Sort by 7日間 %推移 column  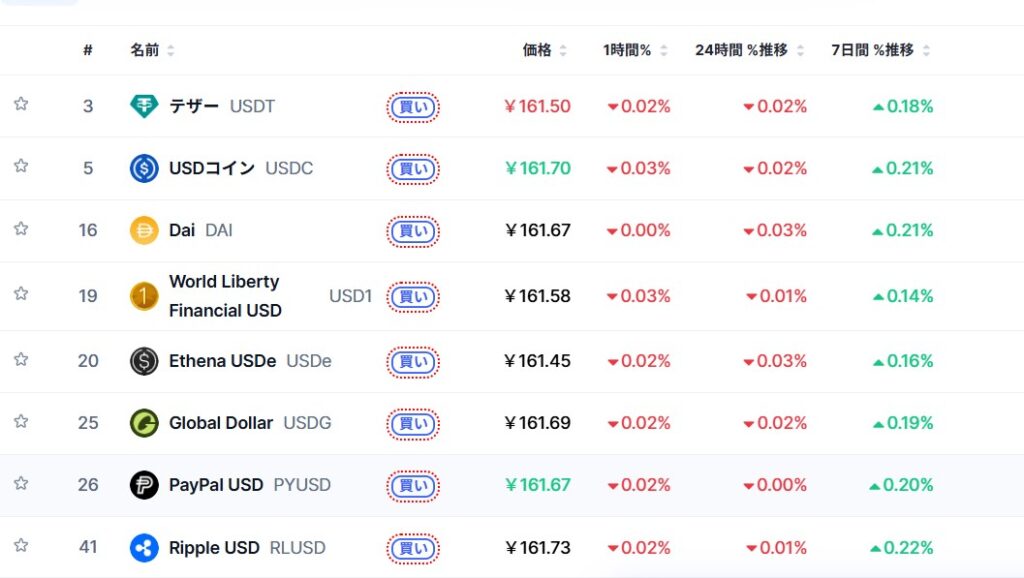(x=880, y=50)
